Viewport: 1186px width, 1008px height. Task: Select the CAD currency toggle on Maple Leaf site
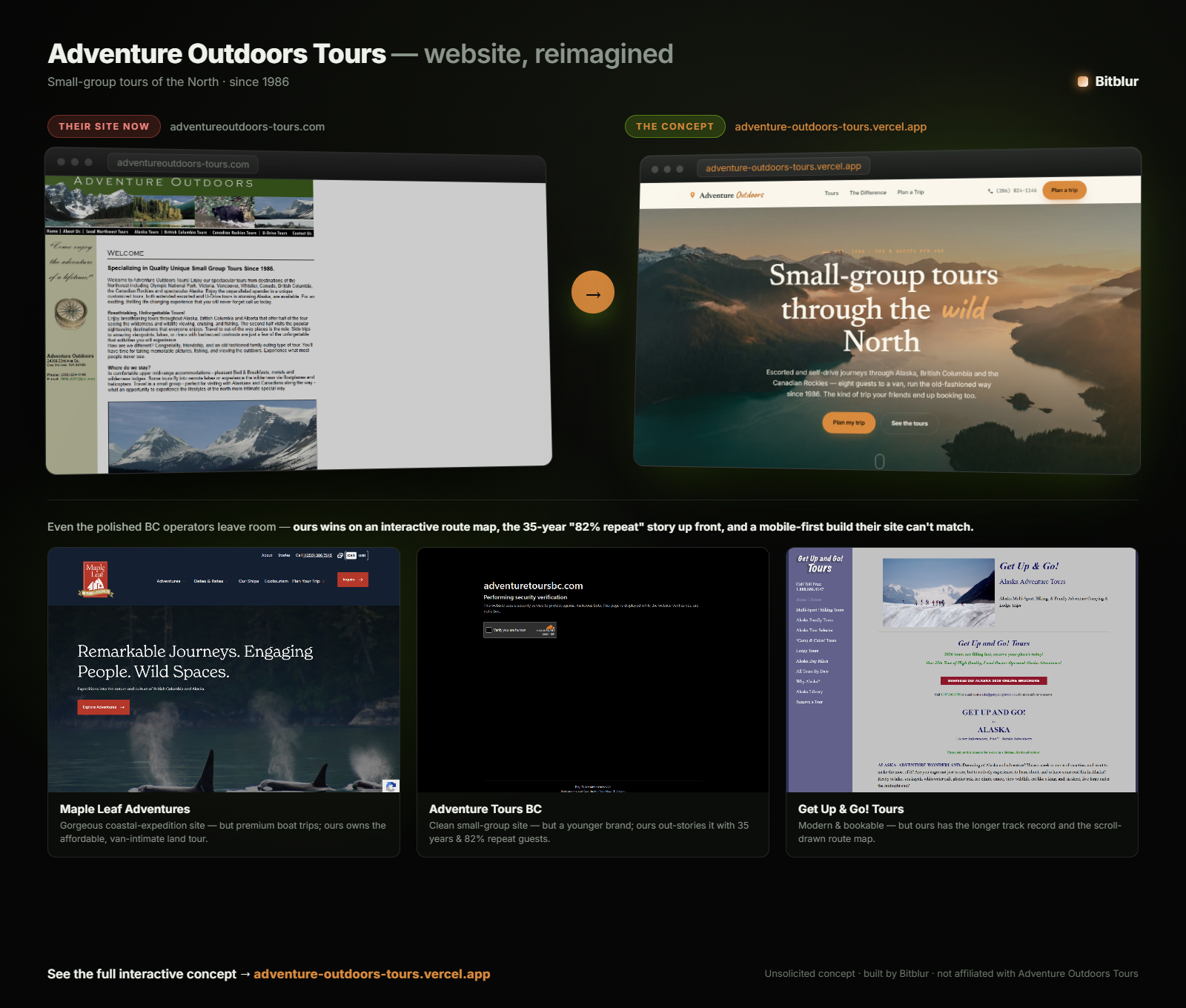(x=351, y=555)
